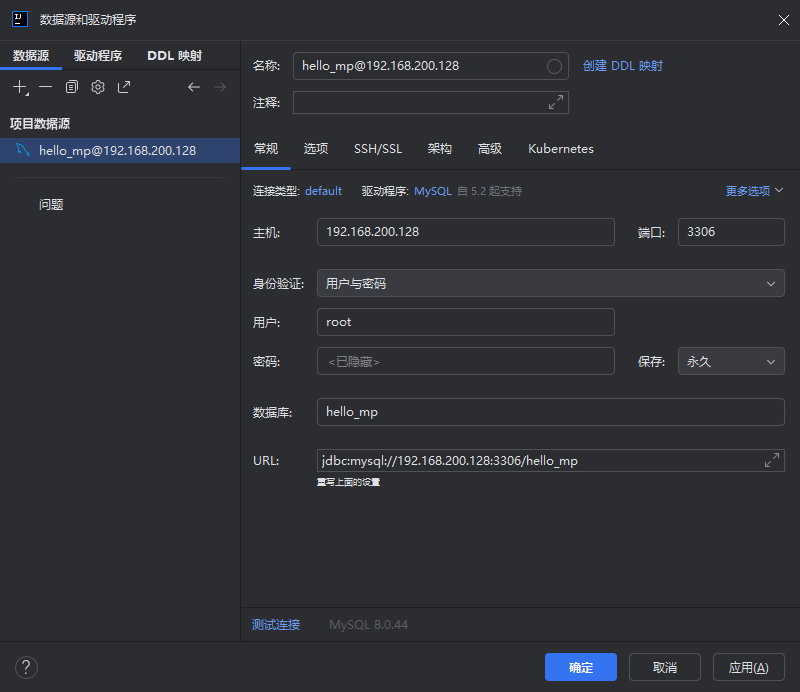Click the MySQL driver link
This screenshot has height=692, width=800.
[433, 191]
